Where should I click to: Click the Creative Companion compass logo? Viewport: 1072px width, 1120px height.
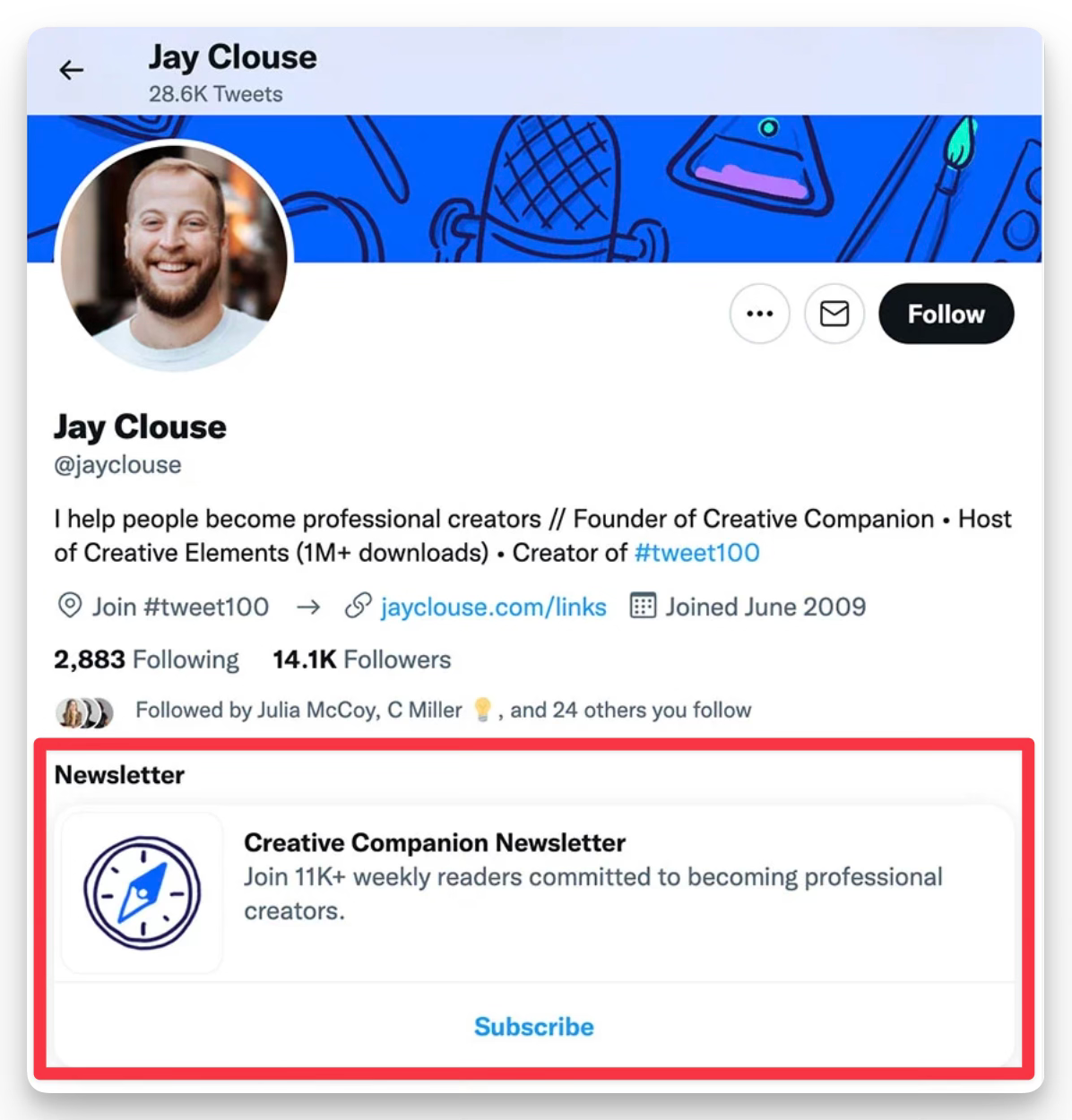(142, 892)
